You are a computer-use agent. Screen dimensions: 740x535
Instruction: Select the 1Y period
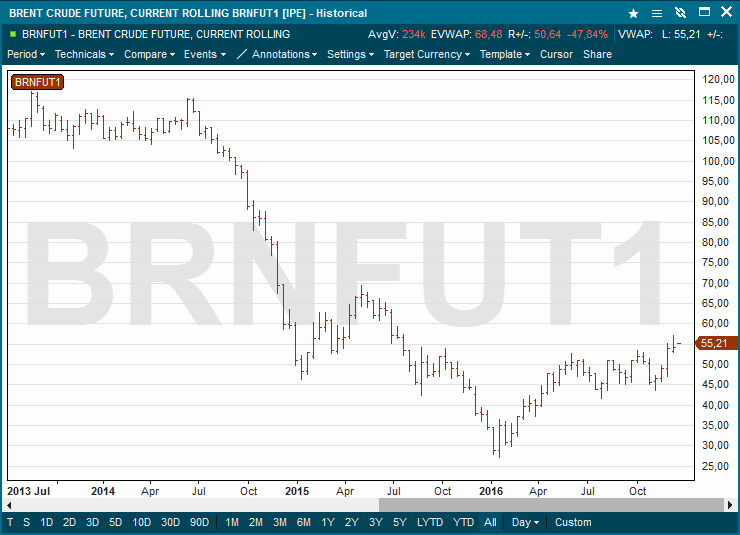[328, 522]
